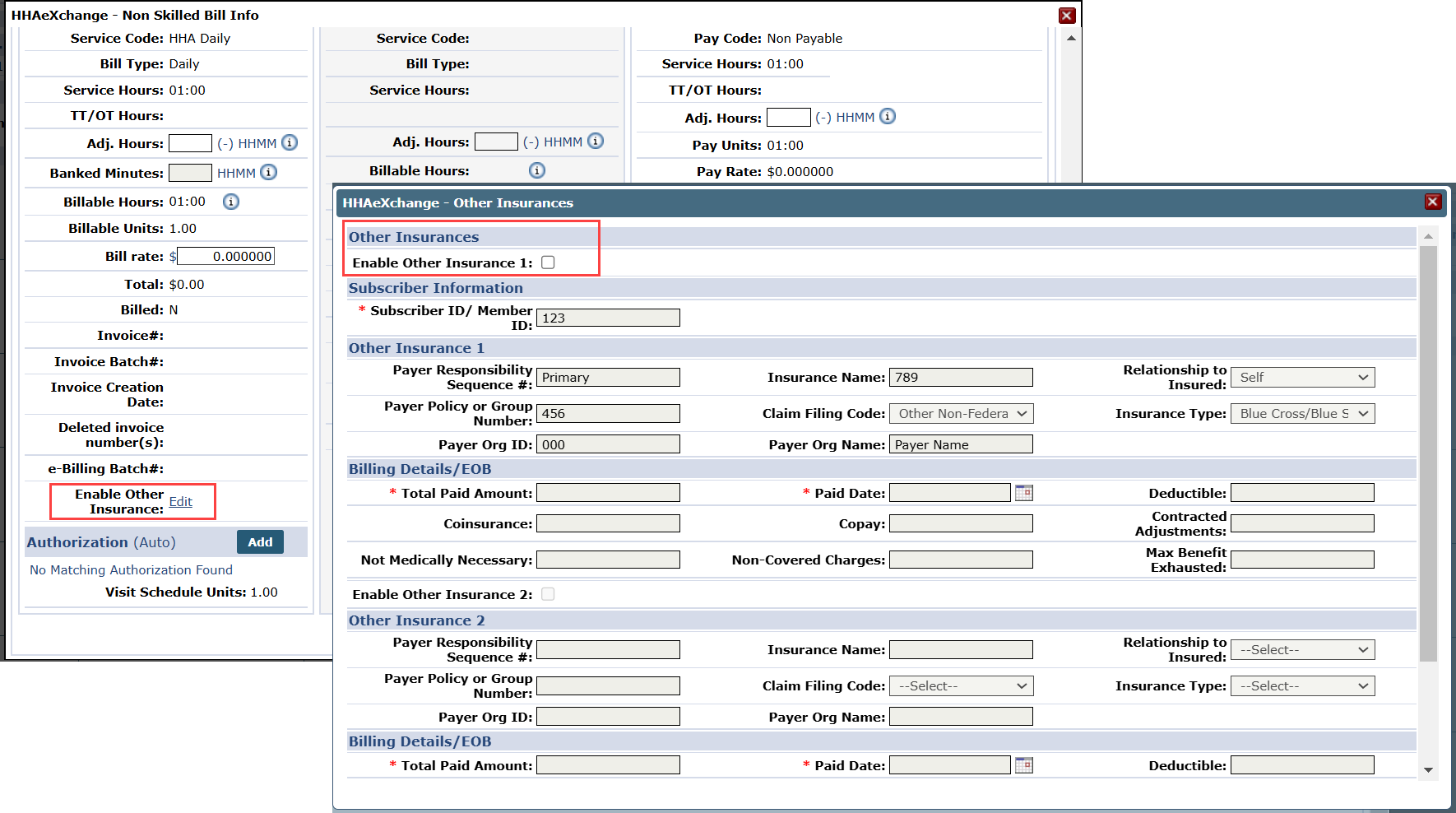Click Subscriber ID/Member ID field with 123
This screenshot has height=813, width=1456.
pos(608,318)
